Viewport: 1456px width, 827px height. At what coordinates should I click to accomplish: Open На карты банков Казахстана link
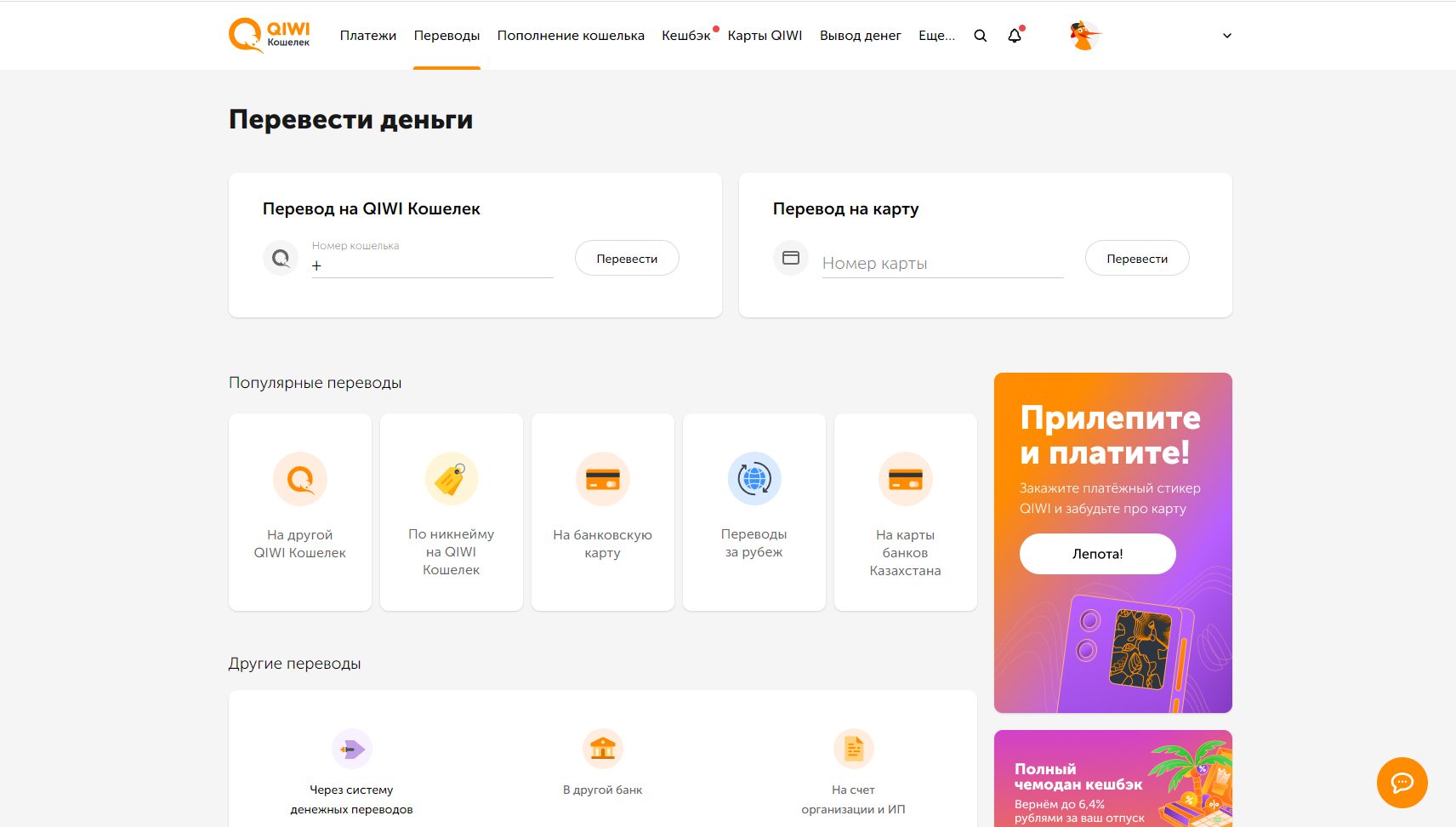pyautogui.click(x=906, y=553)
